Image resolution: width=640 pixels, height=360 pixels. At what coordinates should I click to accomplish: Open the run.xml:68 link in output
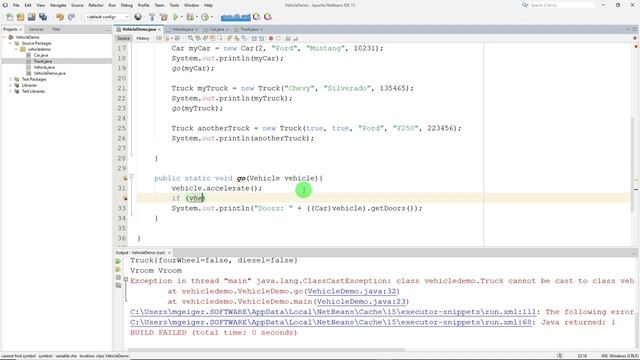click(331, 322)
